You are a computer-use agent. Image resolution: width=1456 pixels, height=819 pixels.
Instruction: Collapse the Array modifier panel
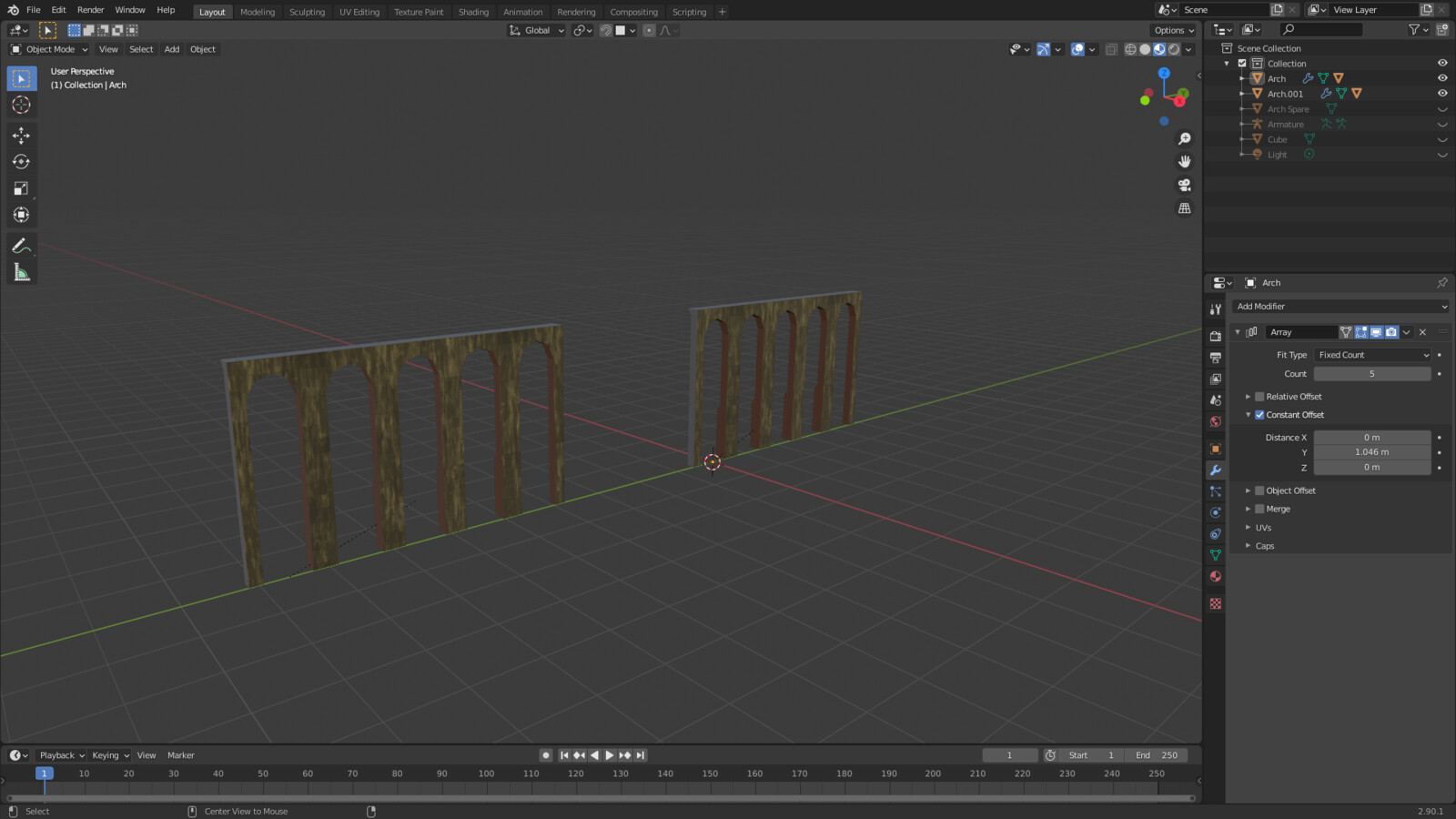tap(1238, 332)
